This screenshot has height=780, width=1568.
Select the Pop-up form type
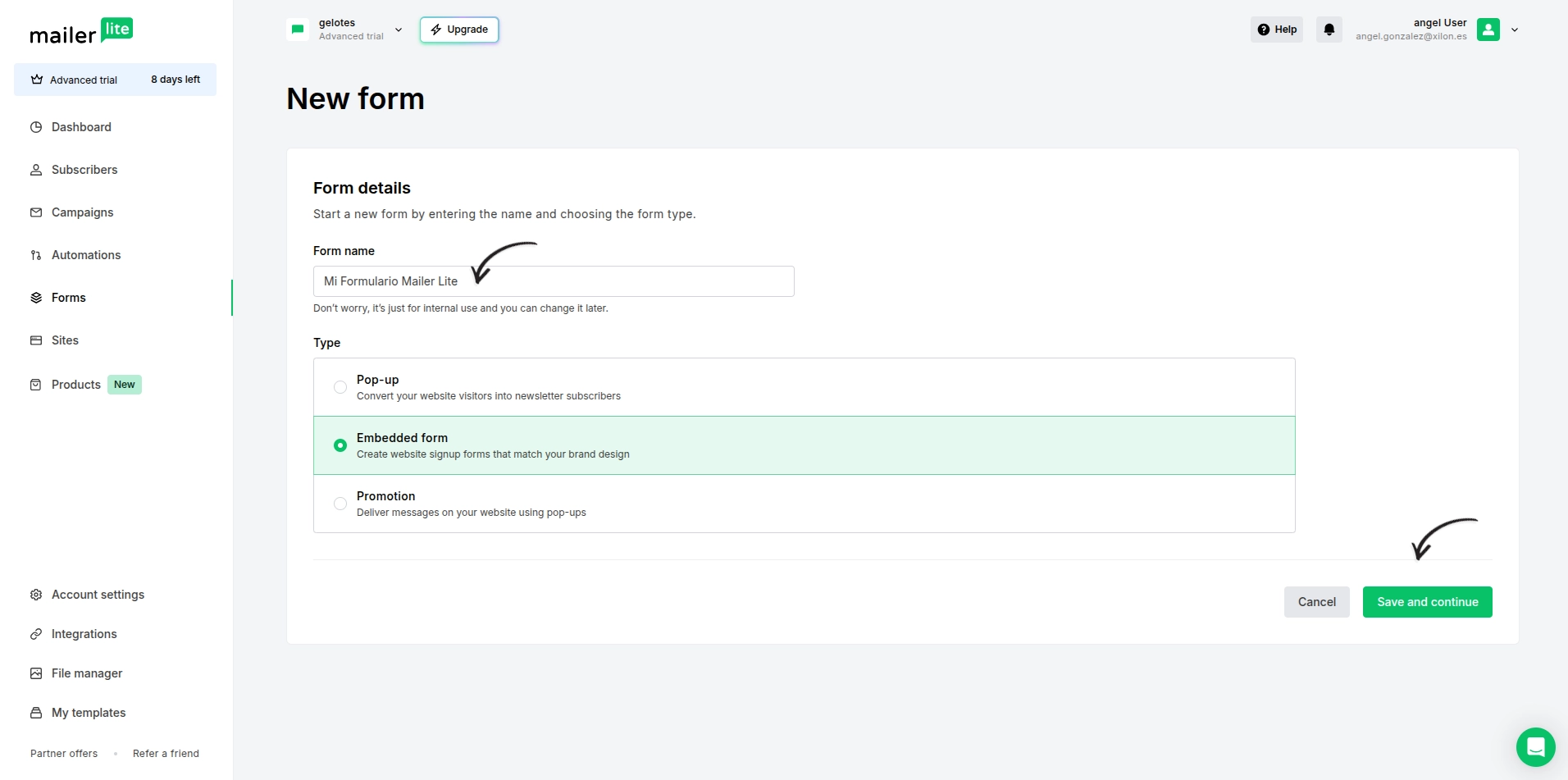click(340, 387)
